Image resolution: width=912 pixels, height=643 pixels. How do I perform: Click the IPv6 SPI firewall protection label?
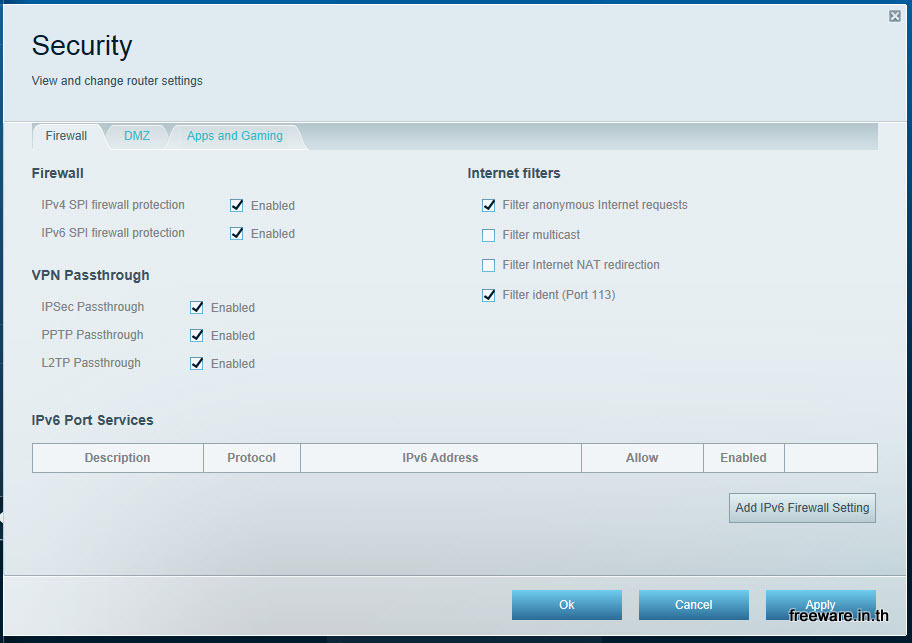pos(113,233)
